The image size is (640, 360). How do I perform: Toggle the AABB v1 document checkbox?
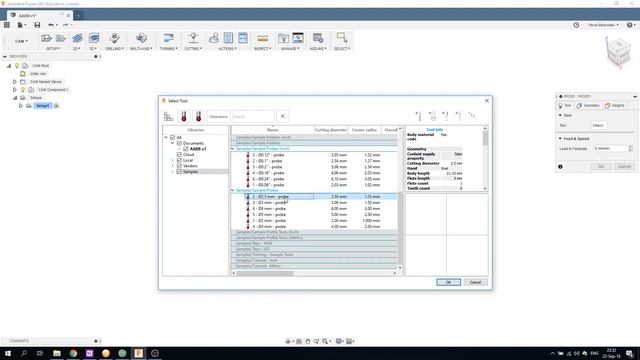pos(186,149)
